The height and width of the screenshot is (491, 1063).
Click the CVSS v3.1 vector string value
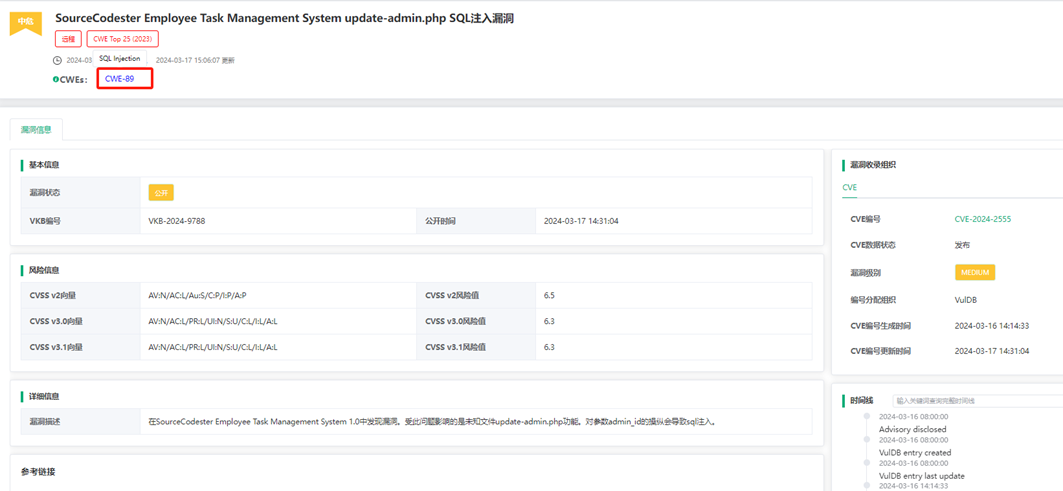pos(213,347)
